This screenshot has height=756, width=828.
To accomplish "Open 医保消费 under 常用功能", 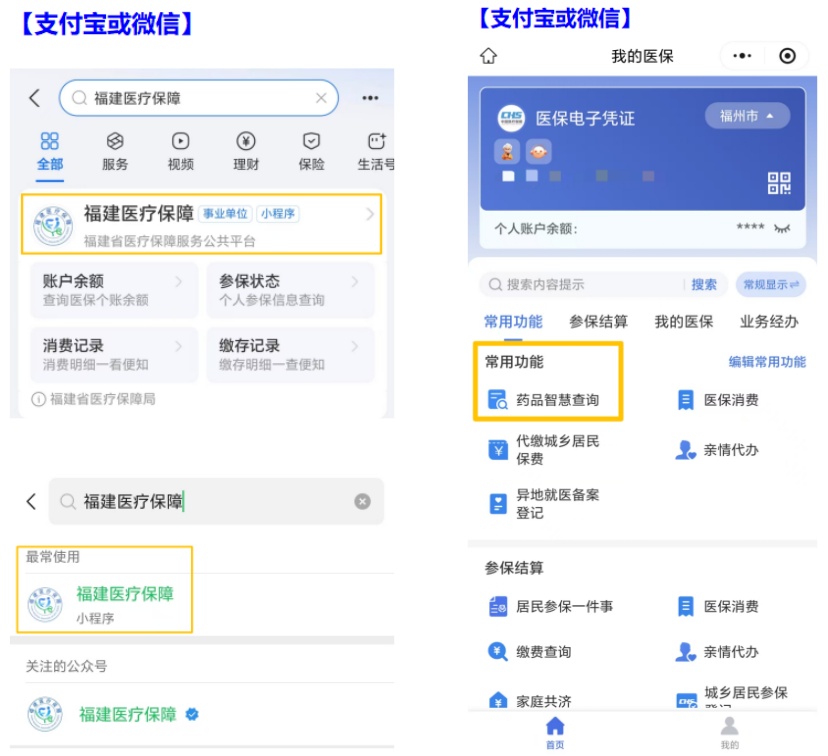I will pyautogui.click(x=718, y=400).
